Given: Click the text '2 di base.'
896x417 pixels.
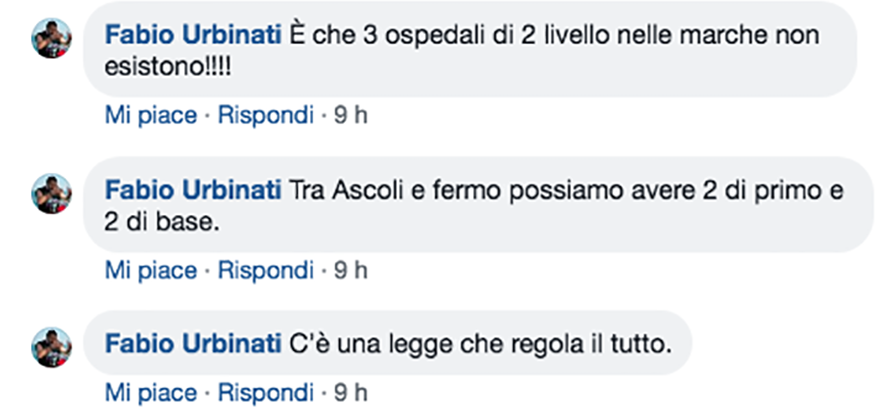Looking at the screenshot, I should 162,222.
